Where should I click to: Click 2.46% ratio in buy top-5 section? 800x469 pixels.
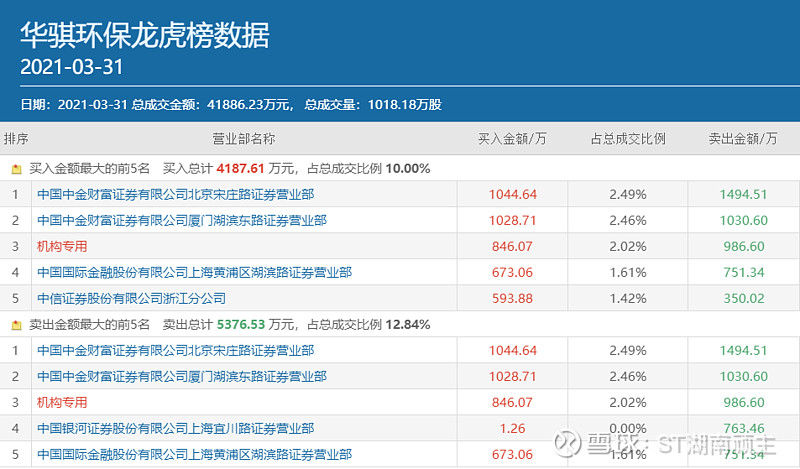coord(628,220)
